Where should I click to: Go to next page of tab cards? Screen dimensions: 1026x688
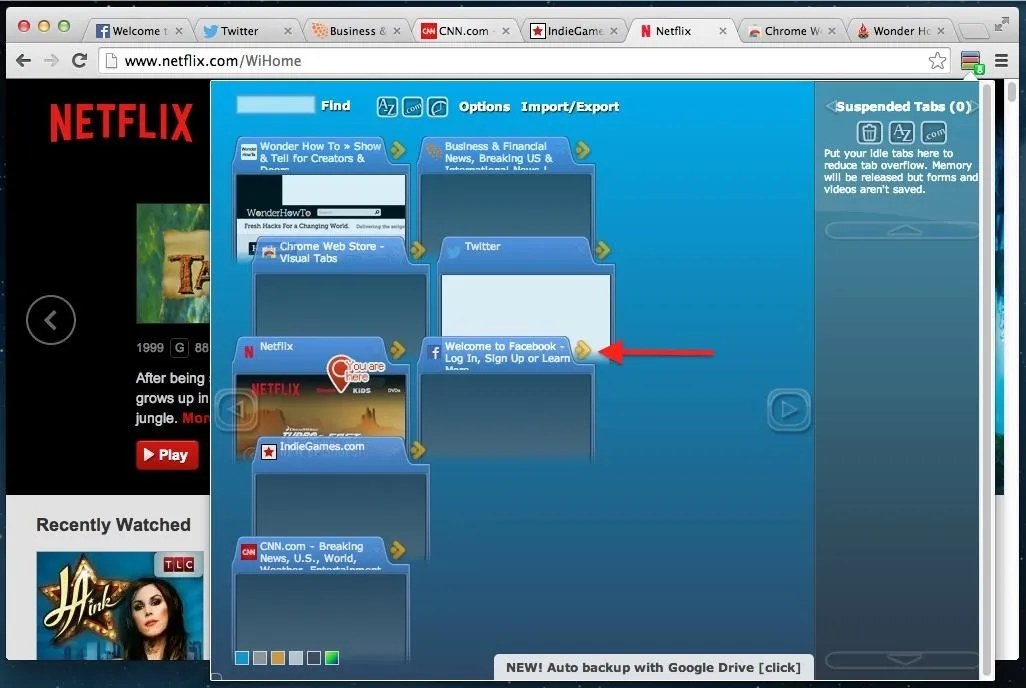pos(788,410)
